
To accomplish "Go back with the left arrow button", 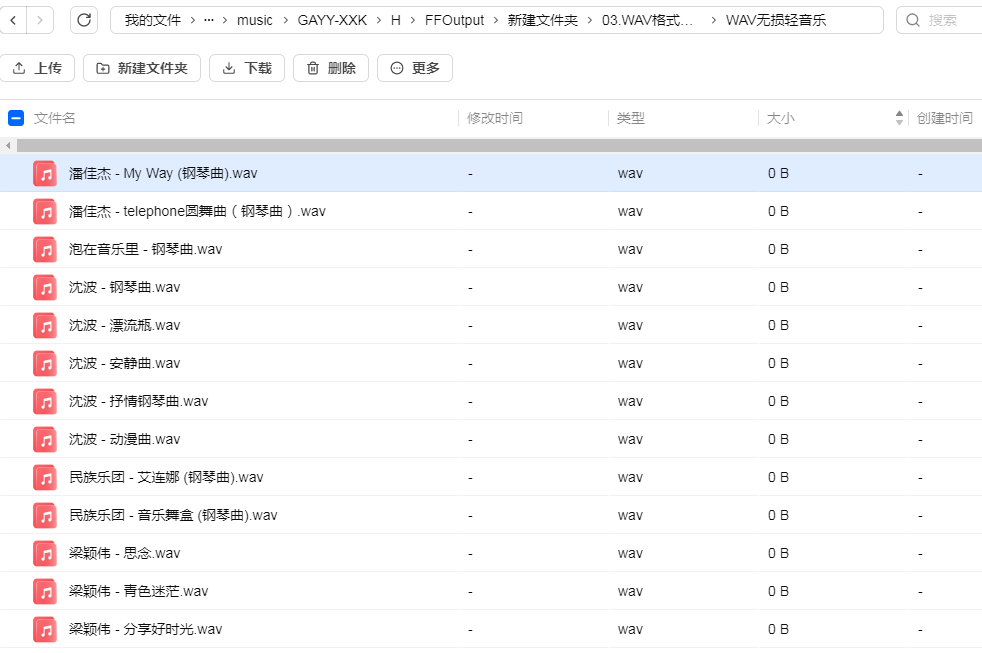I will click(x=13, y=21).
